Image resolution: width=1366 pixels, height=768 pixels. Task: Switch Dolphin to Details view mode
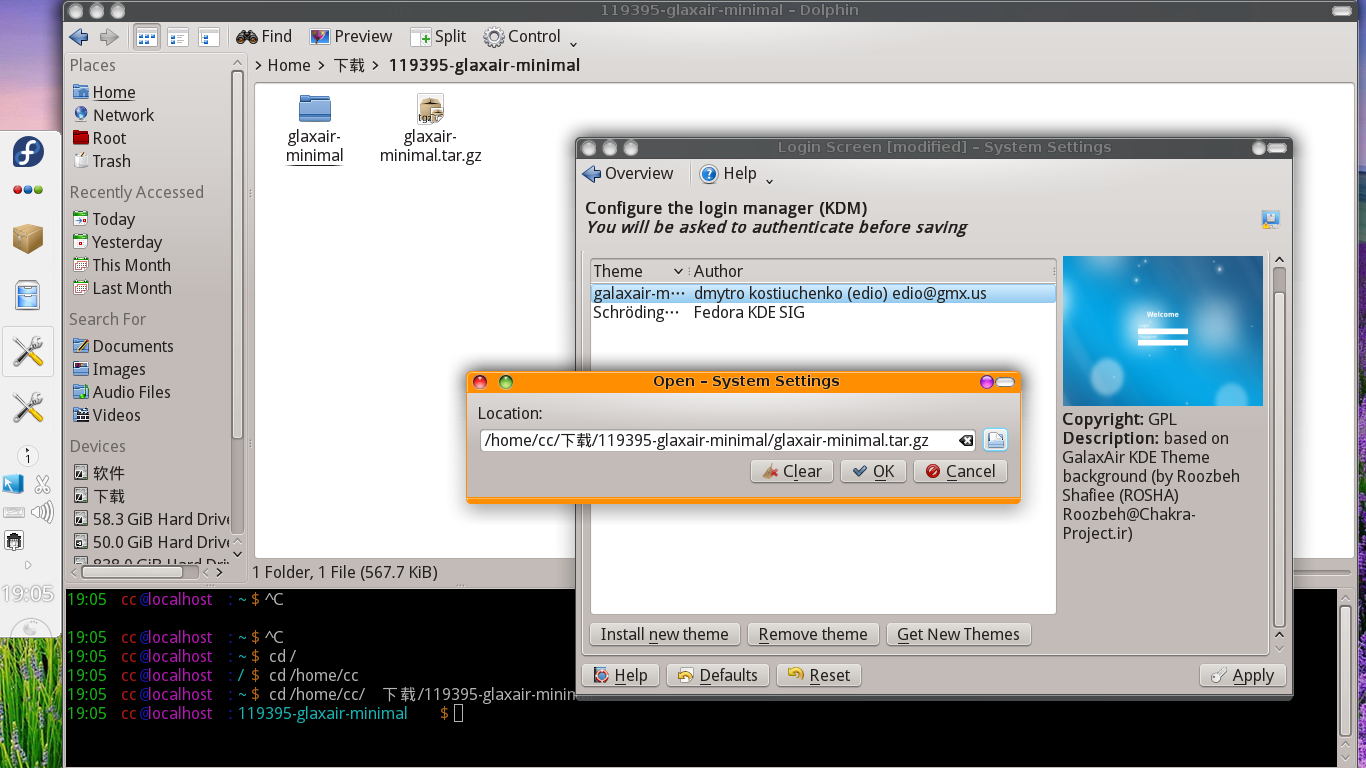point(178,37)
